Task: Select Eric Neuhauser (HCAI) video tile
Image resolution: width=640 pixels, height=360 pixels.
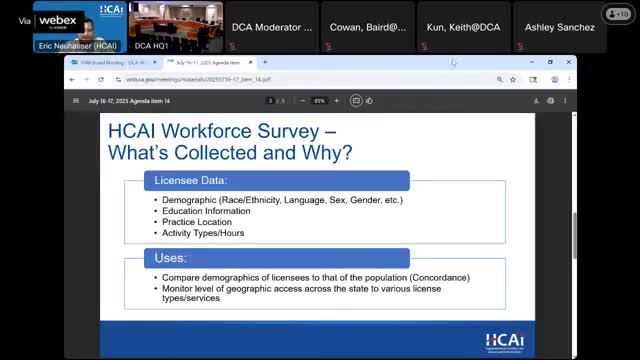Action: [80, 27]
